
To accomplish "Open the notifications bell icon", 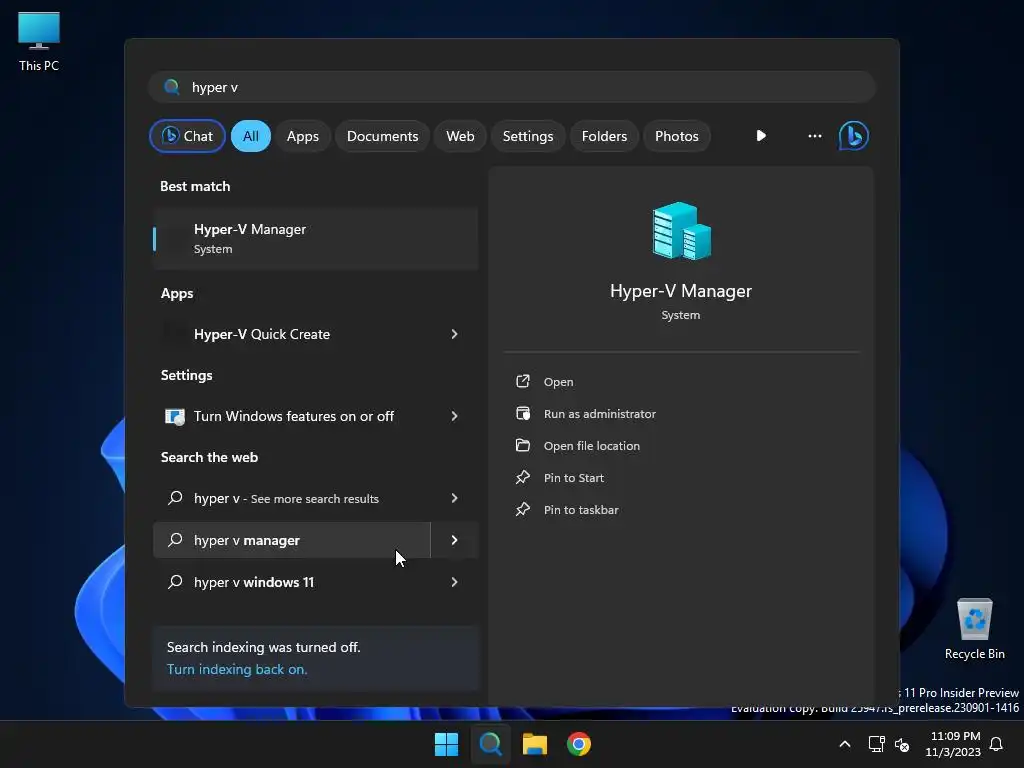I will [996, 744].
